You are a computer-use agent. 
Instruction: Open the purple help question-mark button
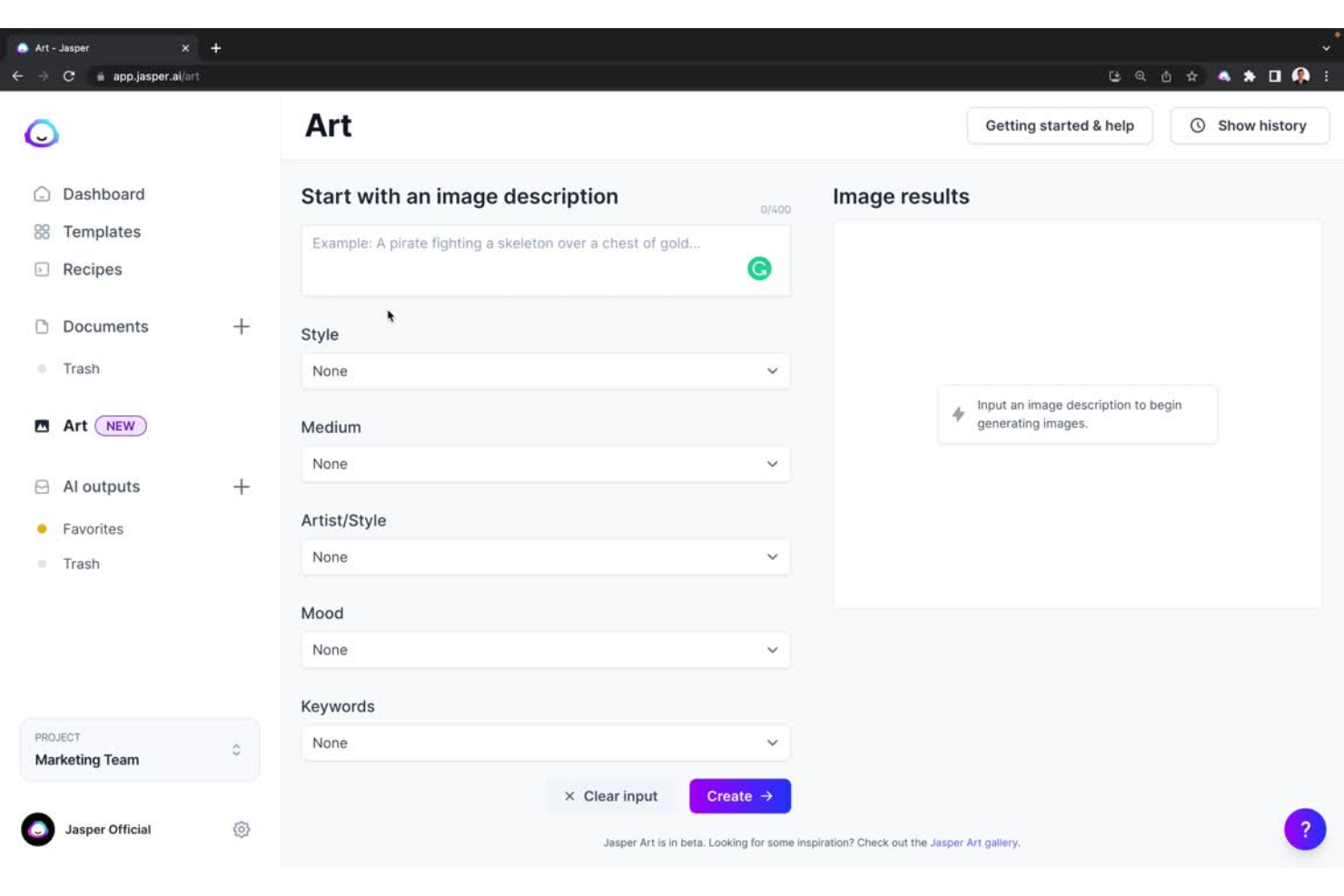[1305, 830]
